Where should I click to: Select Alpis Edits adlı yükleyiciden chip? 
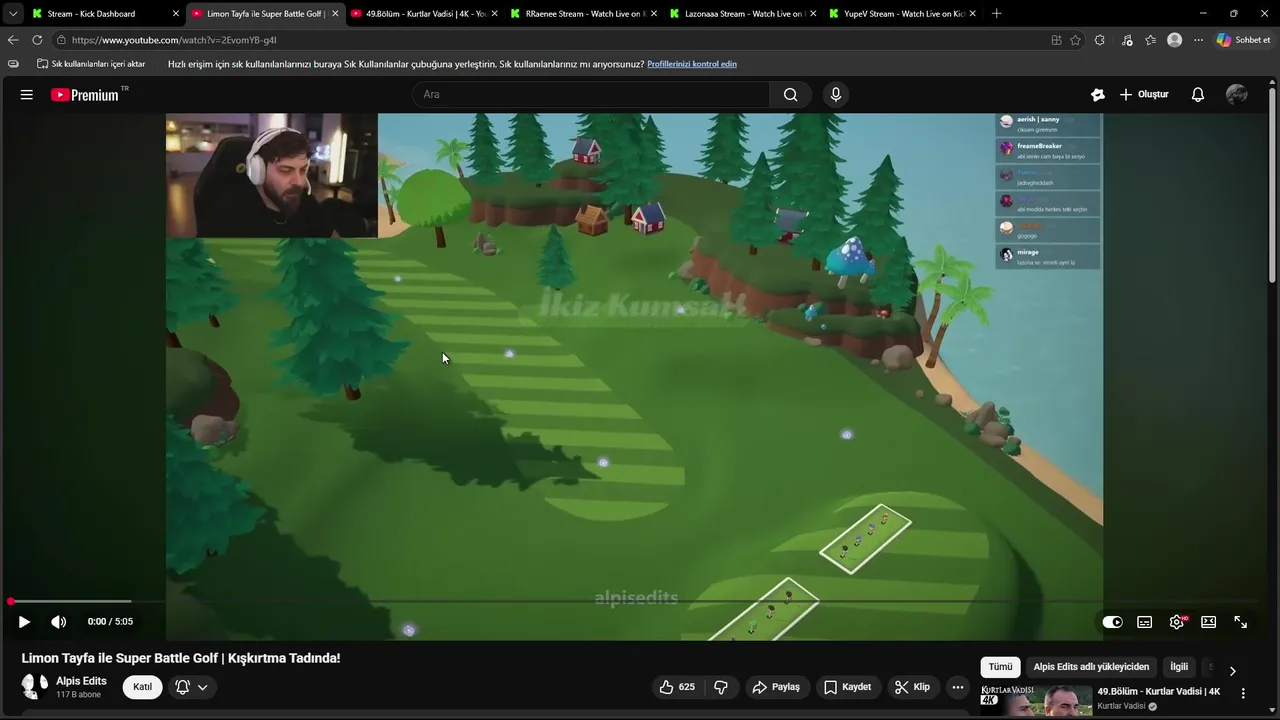tap(1091, 667)
